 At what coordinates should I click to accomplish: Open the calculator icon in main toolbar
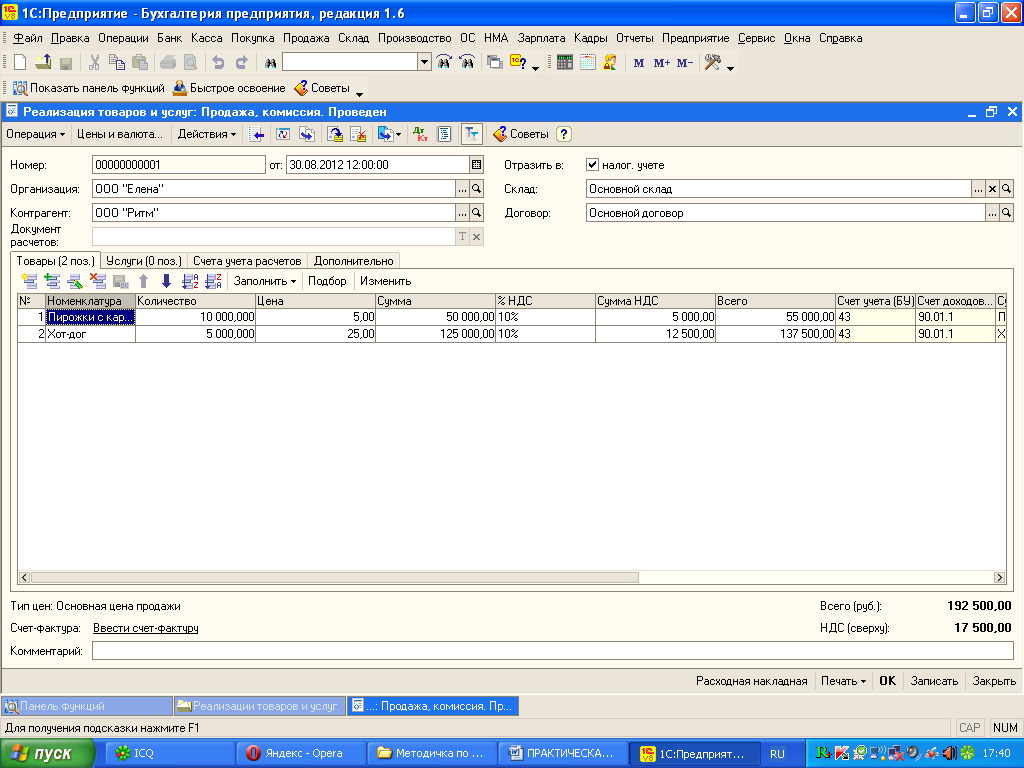point(565,63)
